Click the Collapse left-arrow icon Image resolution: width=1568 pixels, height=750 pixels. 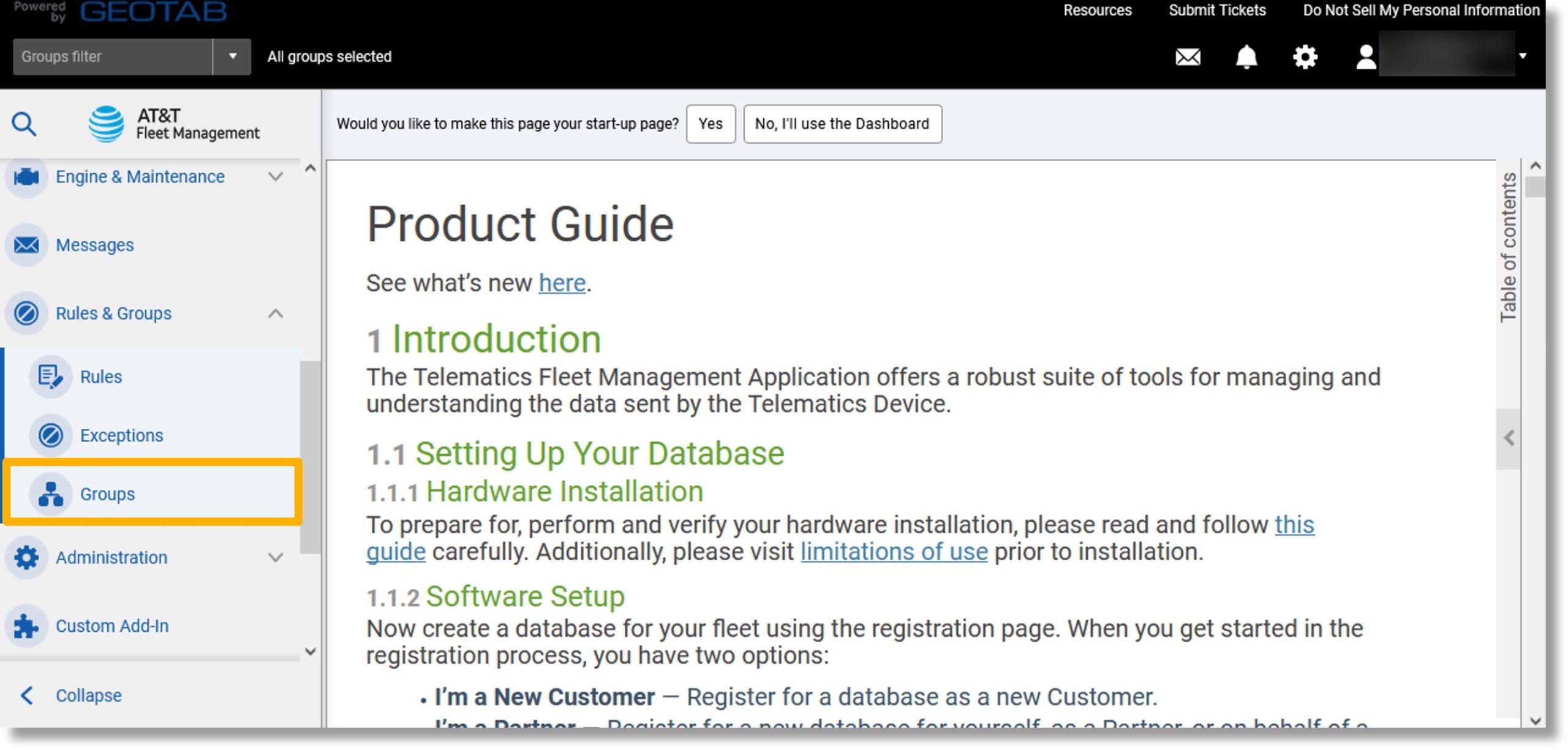click(x=26, y=696)
